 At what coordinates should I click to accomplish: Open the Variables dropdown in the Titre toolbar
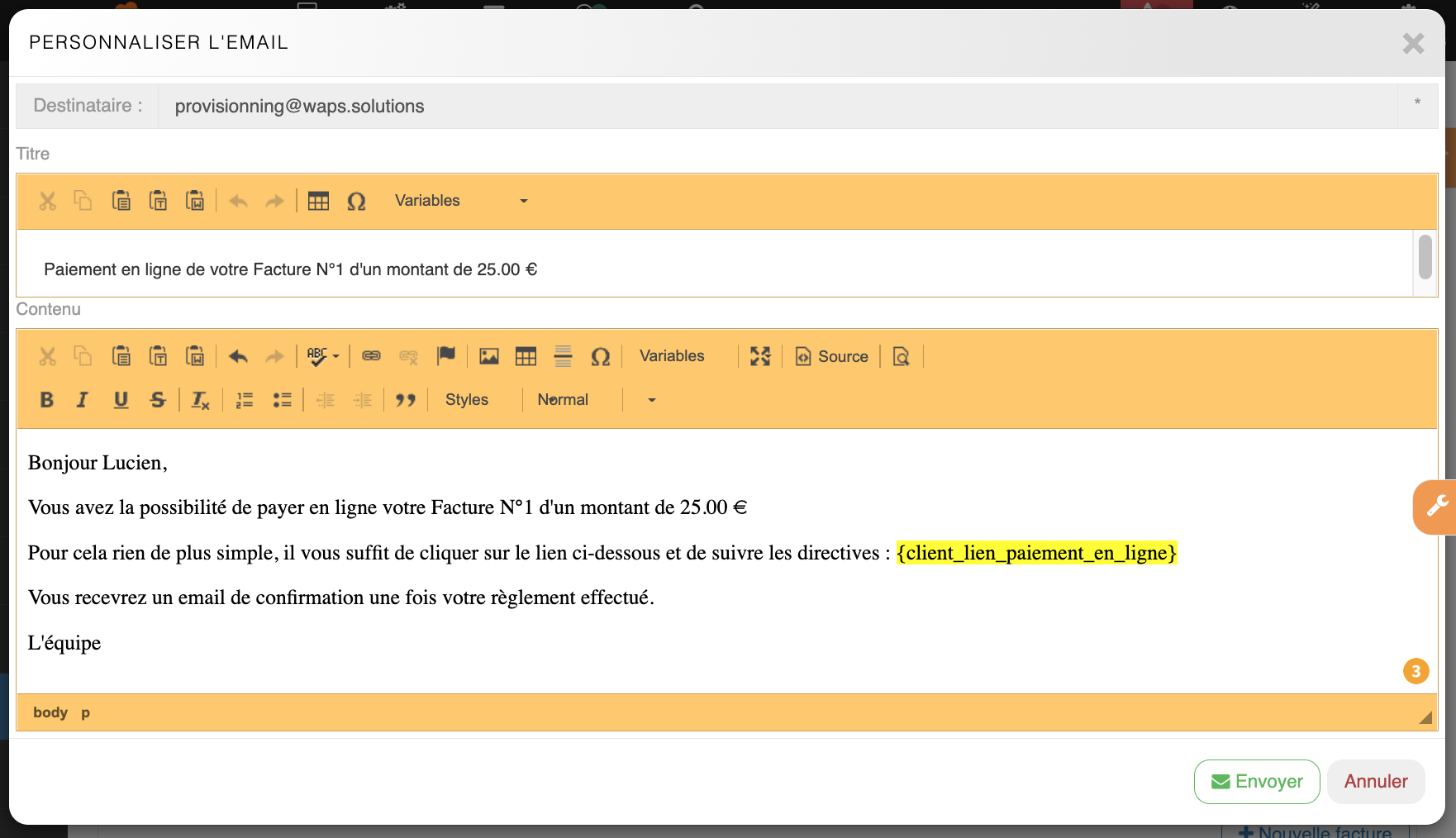coord(460,201)
